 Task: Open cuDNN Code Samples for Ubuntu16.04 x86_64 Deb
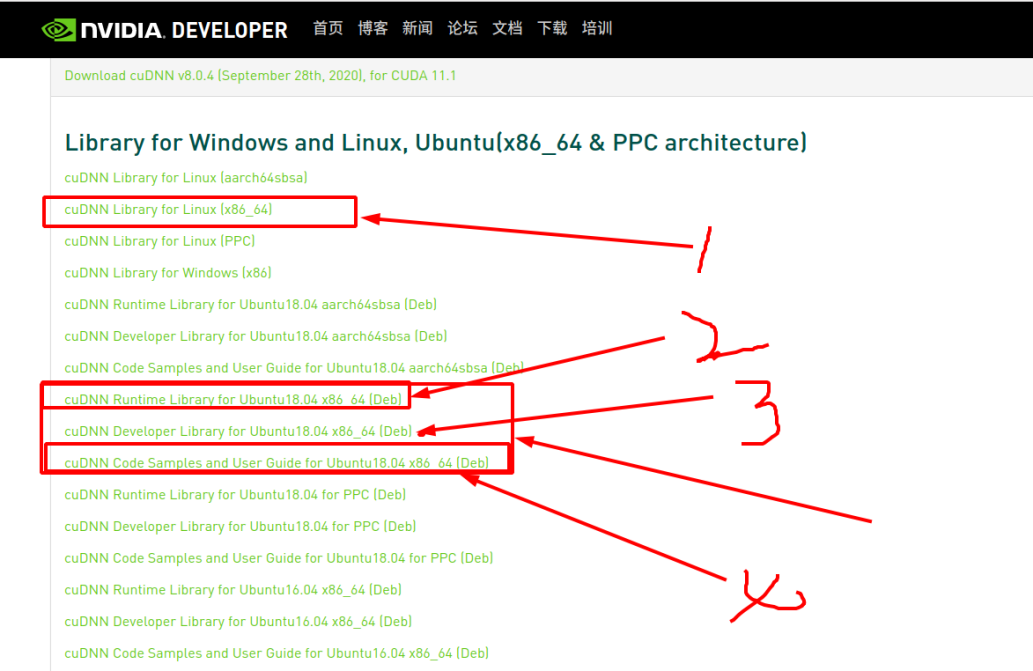point(275,652)
